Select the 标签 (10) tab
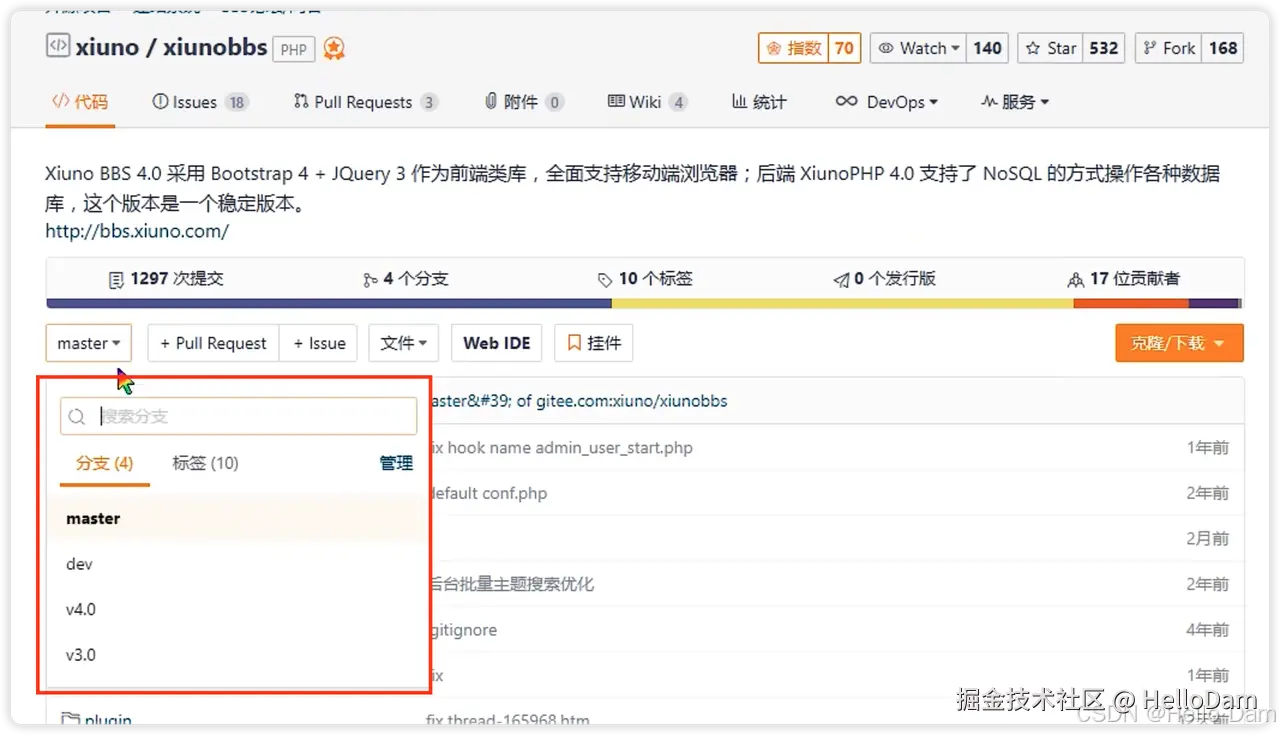The image size is (1280, 735). (205, 463)
